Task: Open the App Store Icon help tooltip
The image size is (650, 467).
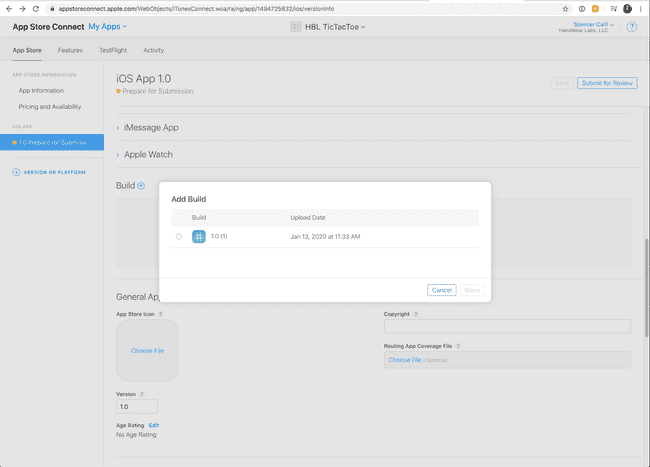Action: [160, 314]
